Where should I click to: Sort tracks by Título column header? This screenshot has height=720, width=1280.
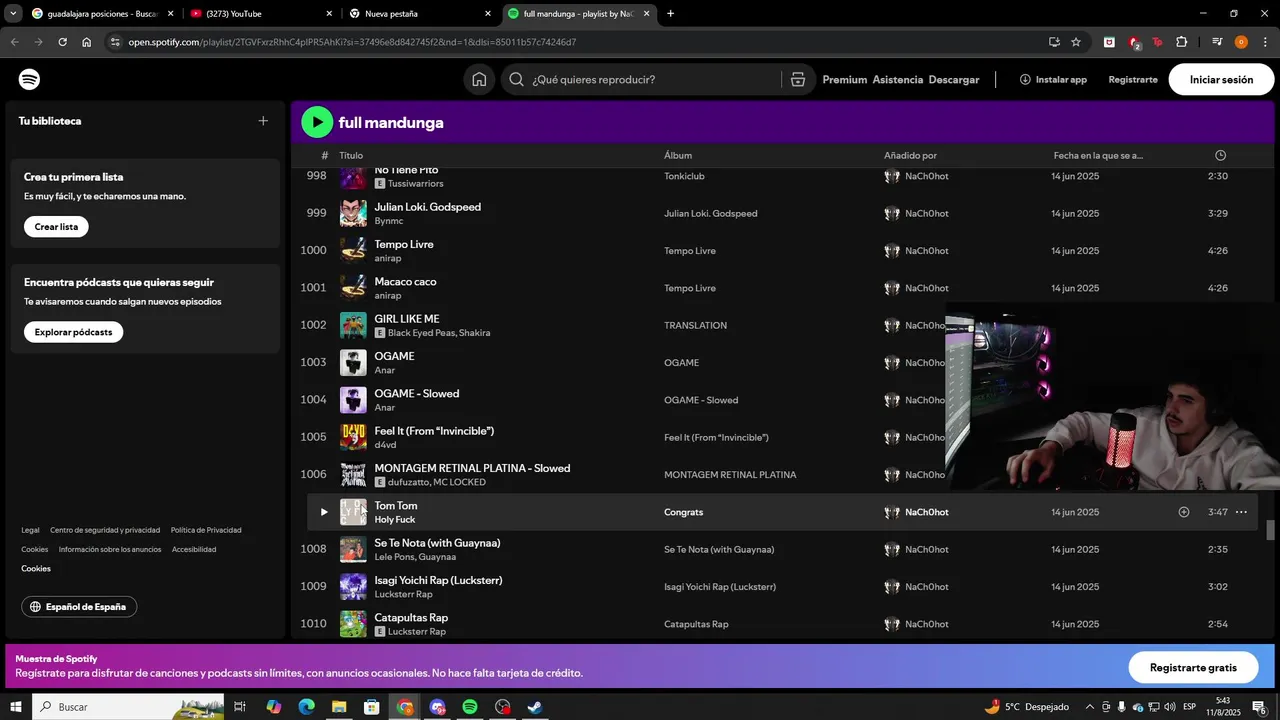click(x=351, y=155)
